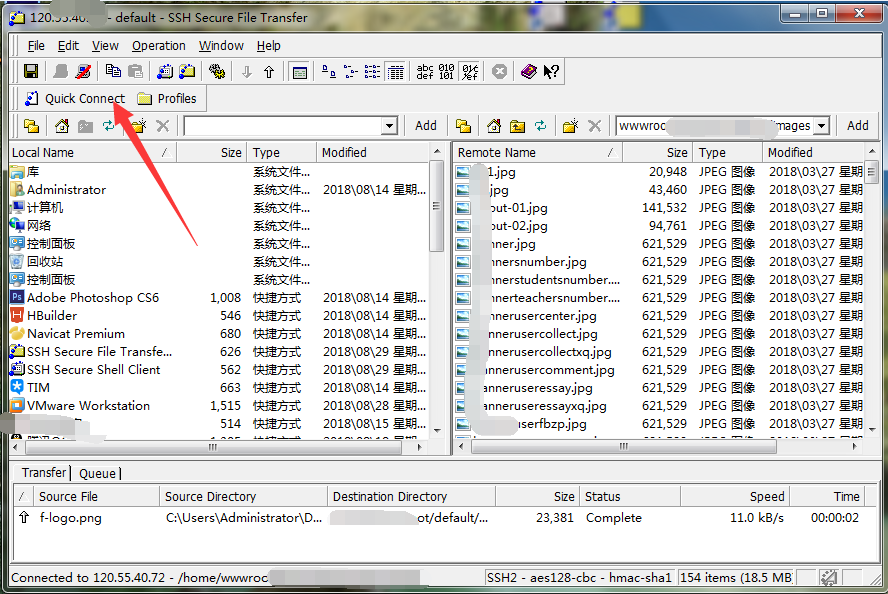Select Navicat Premium in local list
This screenshot has width=888, height=594.
(x=76, y=334)
